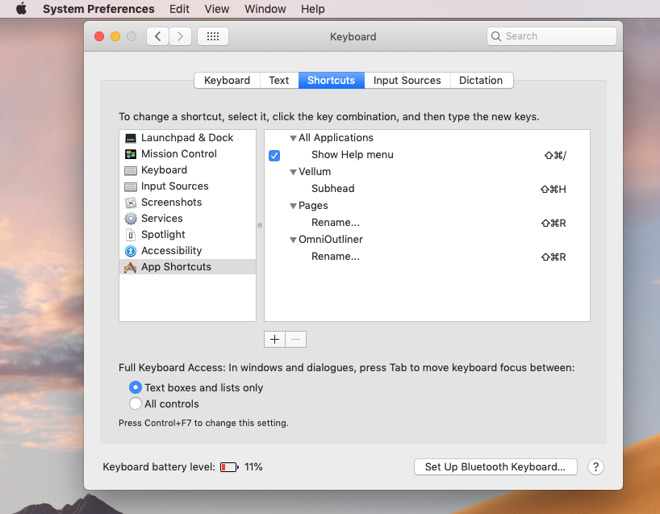Toggle the Show Help menu checkbox
This screenshot has height=514, width=660.
click(274, 155)
